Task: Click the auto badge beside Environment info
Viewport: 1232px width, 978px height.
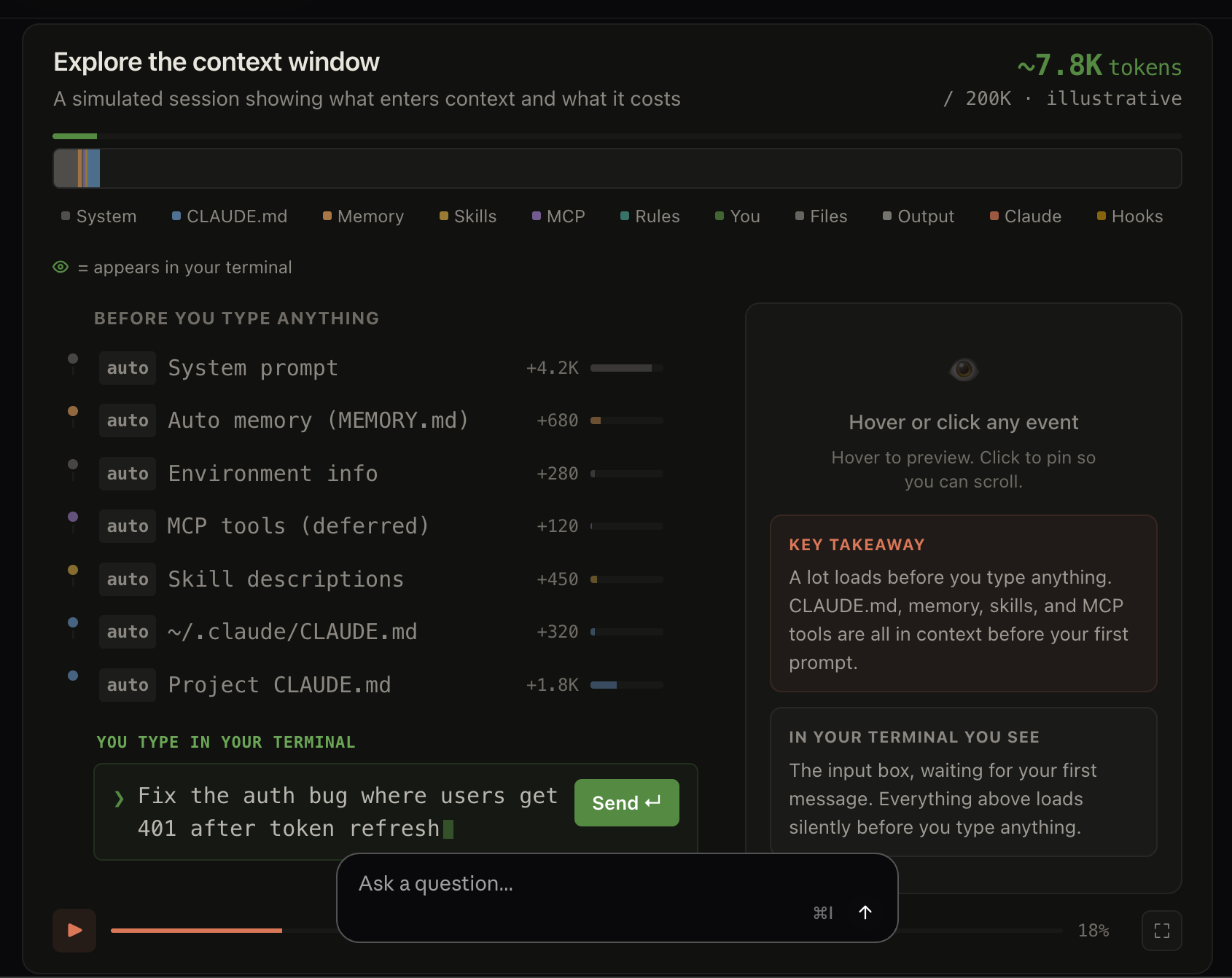Action: pyautogui.click(x=128, y=474)
